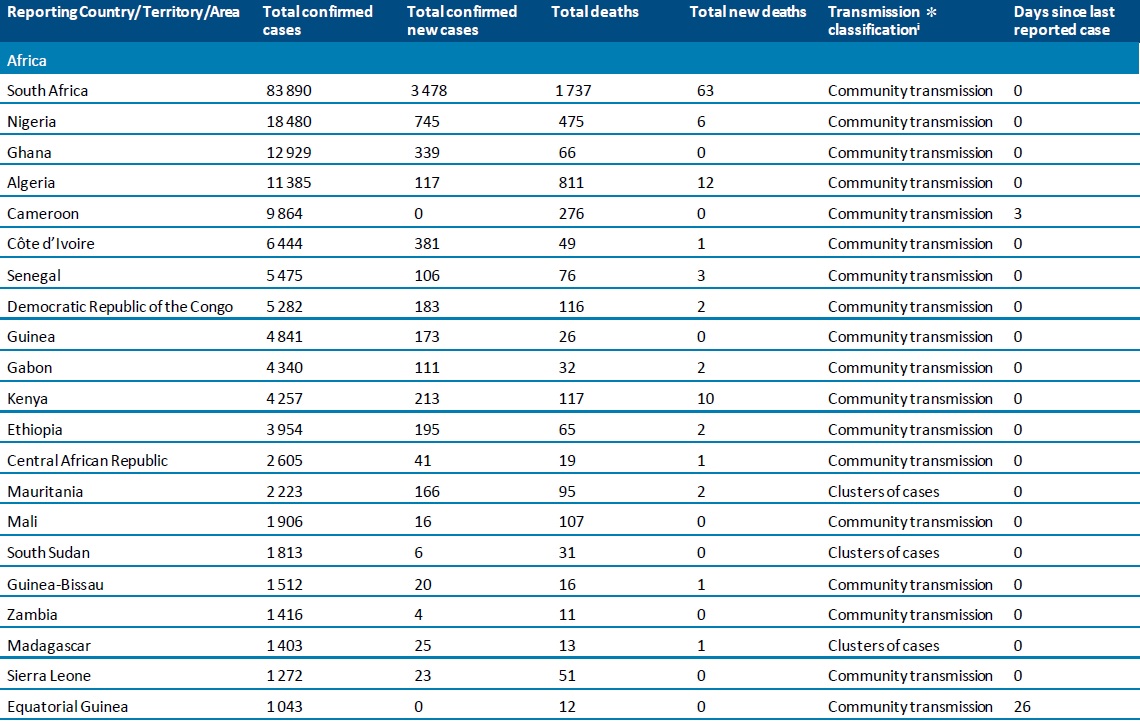Viewport: 1140px width, 726px height.
Task: Click the 'Days since last reported case' header
Action: point(1064,21)
